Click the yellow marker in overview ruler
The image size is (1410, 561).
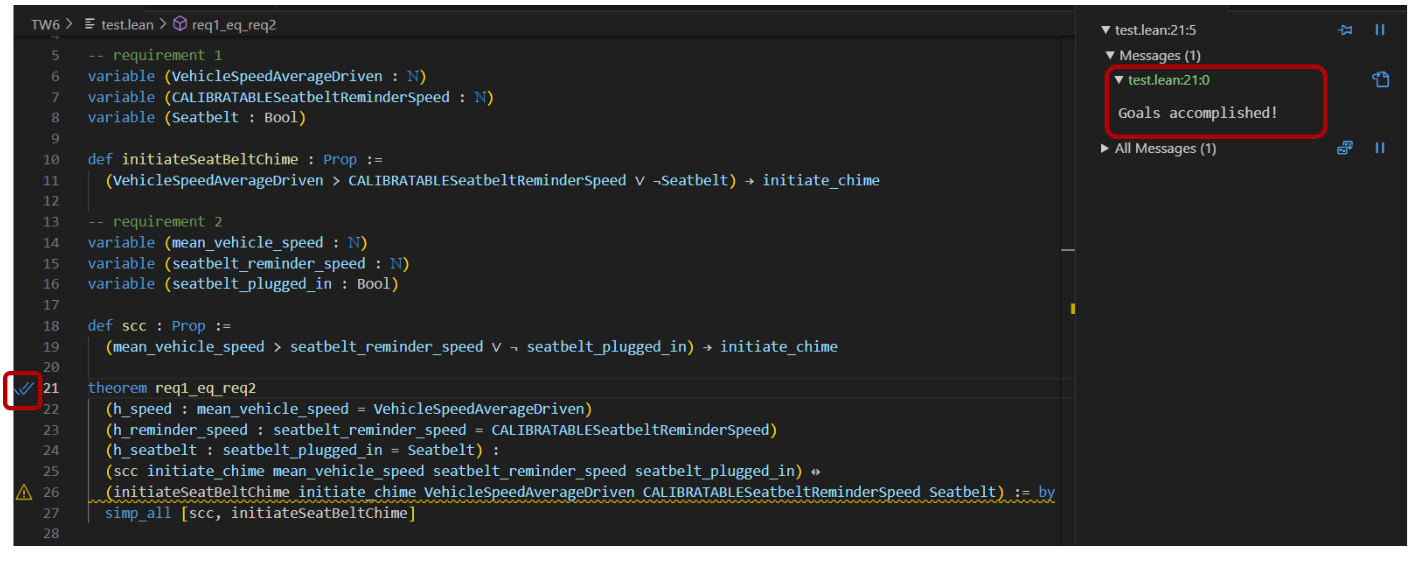(1072, 309)
